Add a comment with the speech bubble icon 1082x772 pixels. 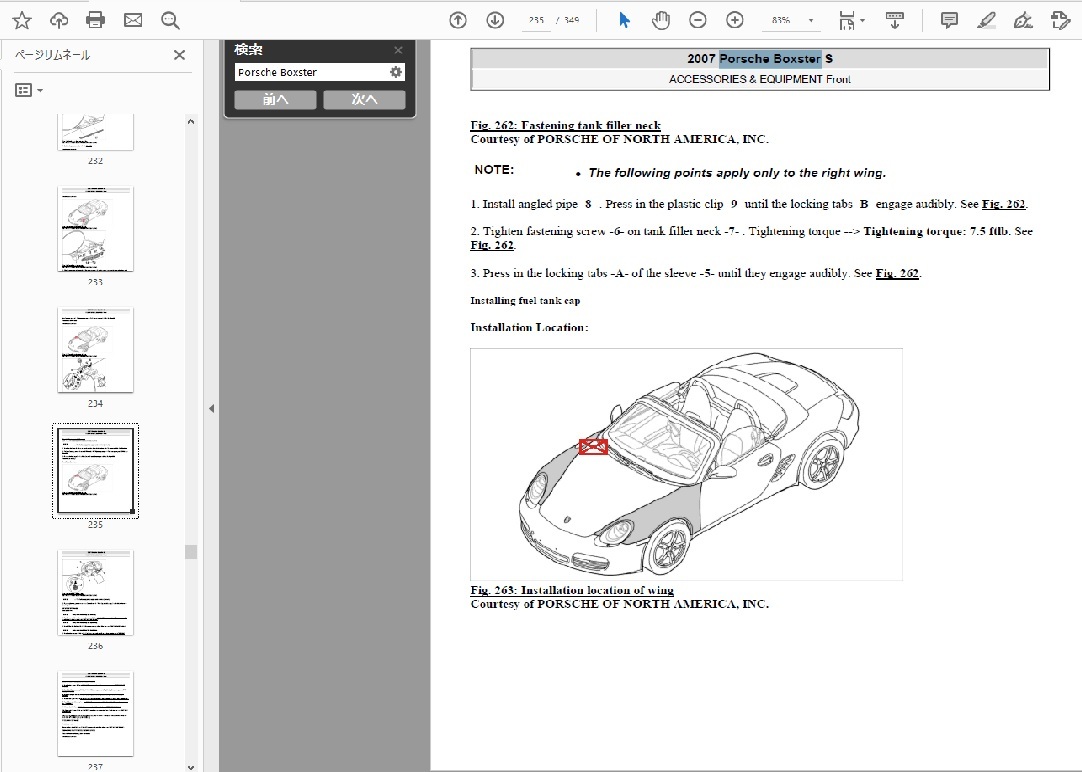coord(950,20)
